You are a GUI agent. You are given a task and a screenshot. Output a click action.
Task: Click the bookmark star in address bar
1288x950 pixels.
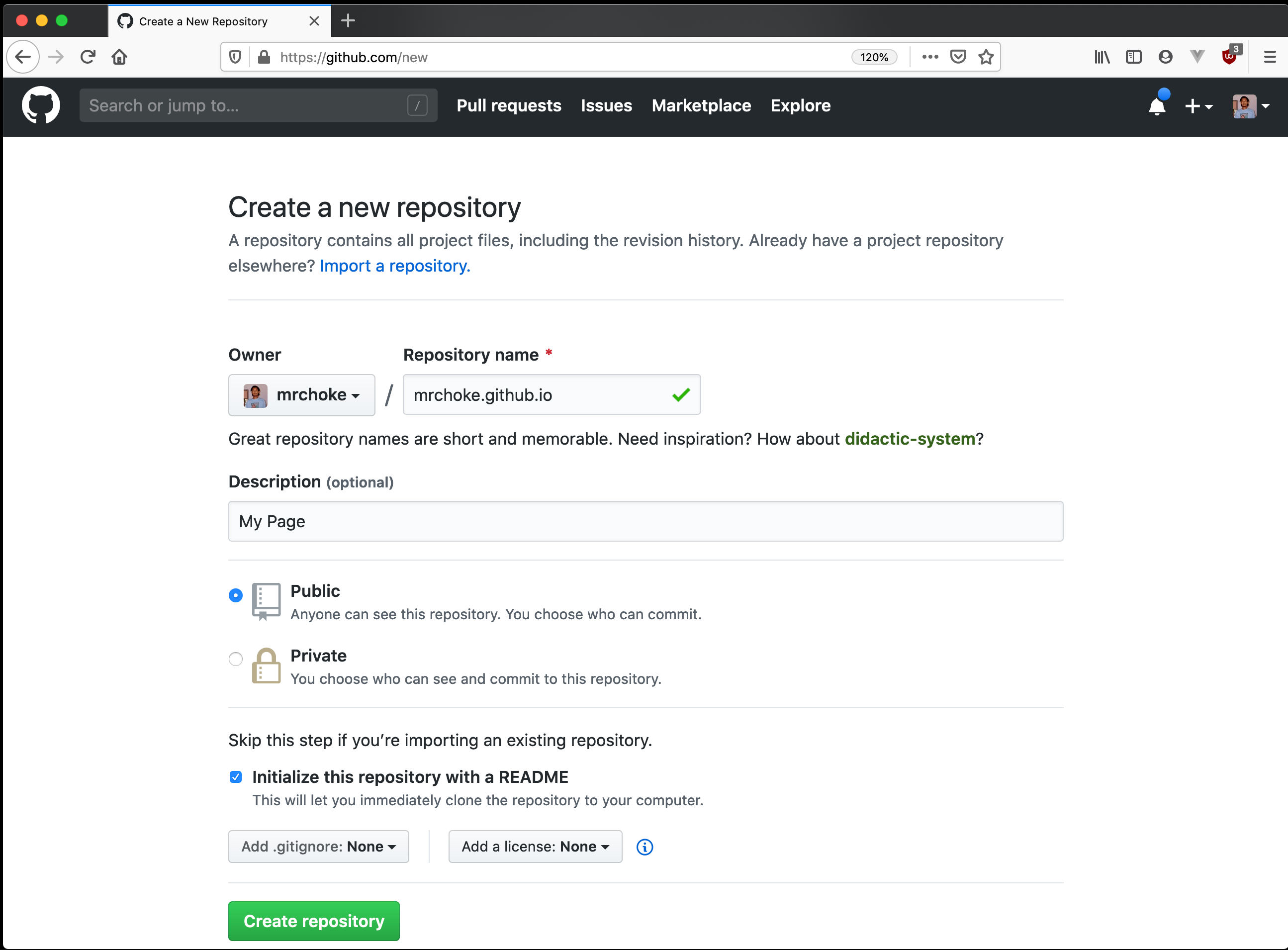pyautogui.click(x=986, y=57)
